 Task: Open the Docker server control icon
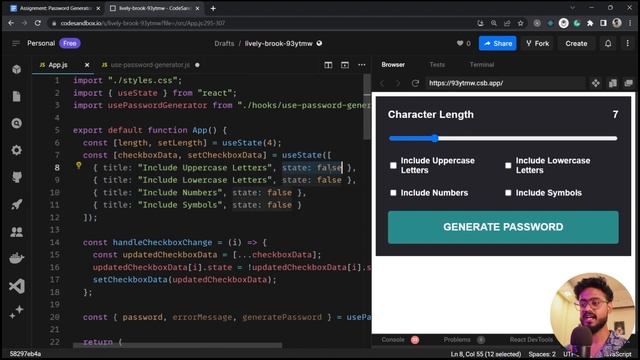17,258
